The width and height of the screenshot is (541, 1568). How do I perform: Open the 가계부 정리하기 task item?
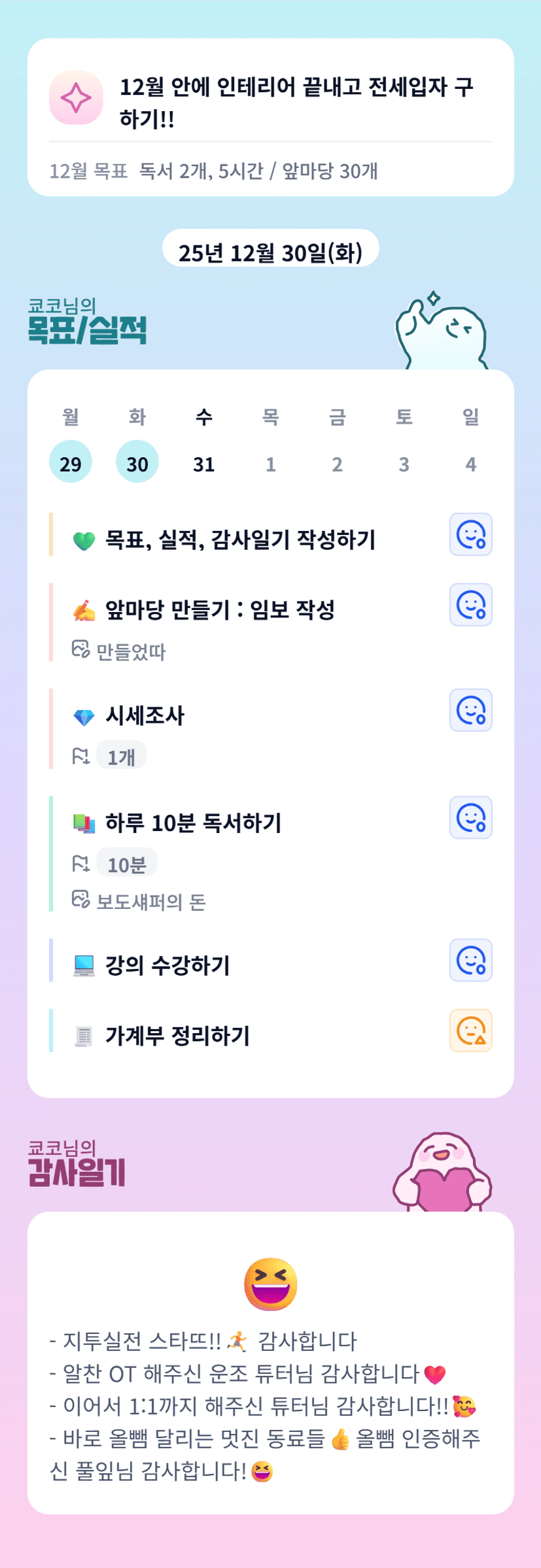pyautogui.click(x=178, y=1036)
